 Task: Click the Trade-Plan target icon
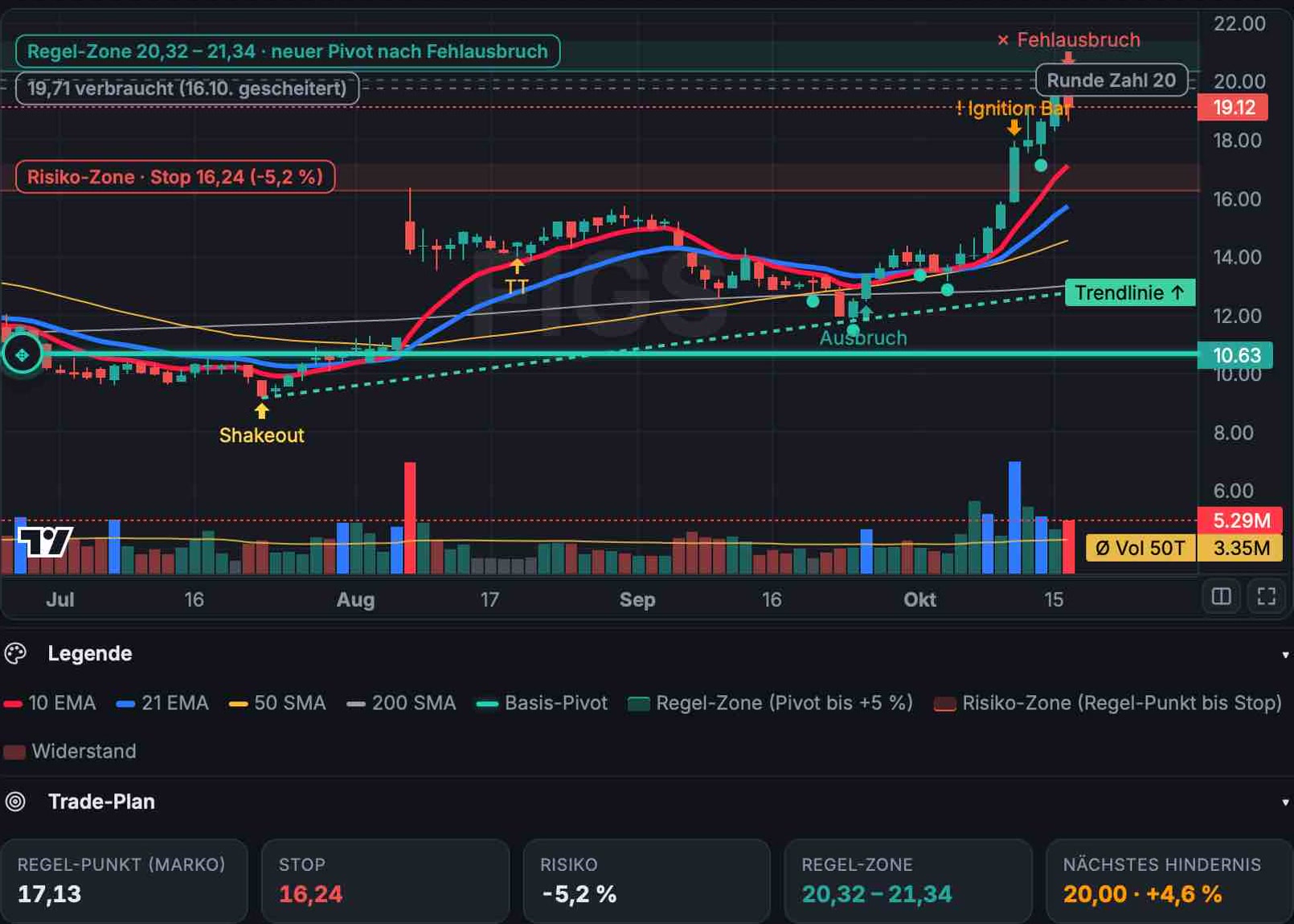click(15, 801)
